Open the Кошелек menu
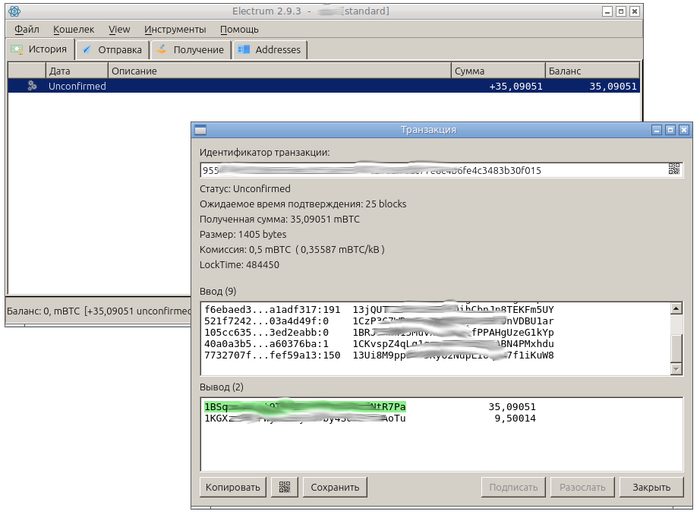The width and height of the screenshot is (700, 518). pyautogui.click(x=74, y=29)
